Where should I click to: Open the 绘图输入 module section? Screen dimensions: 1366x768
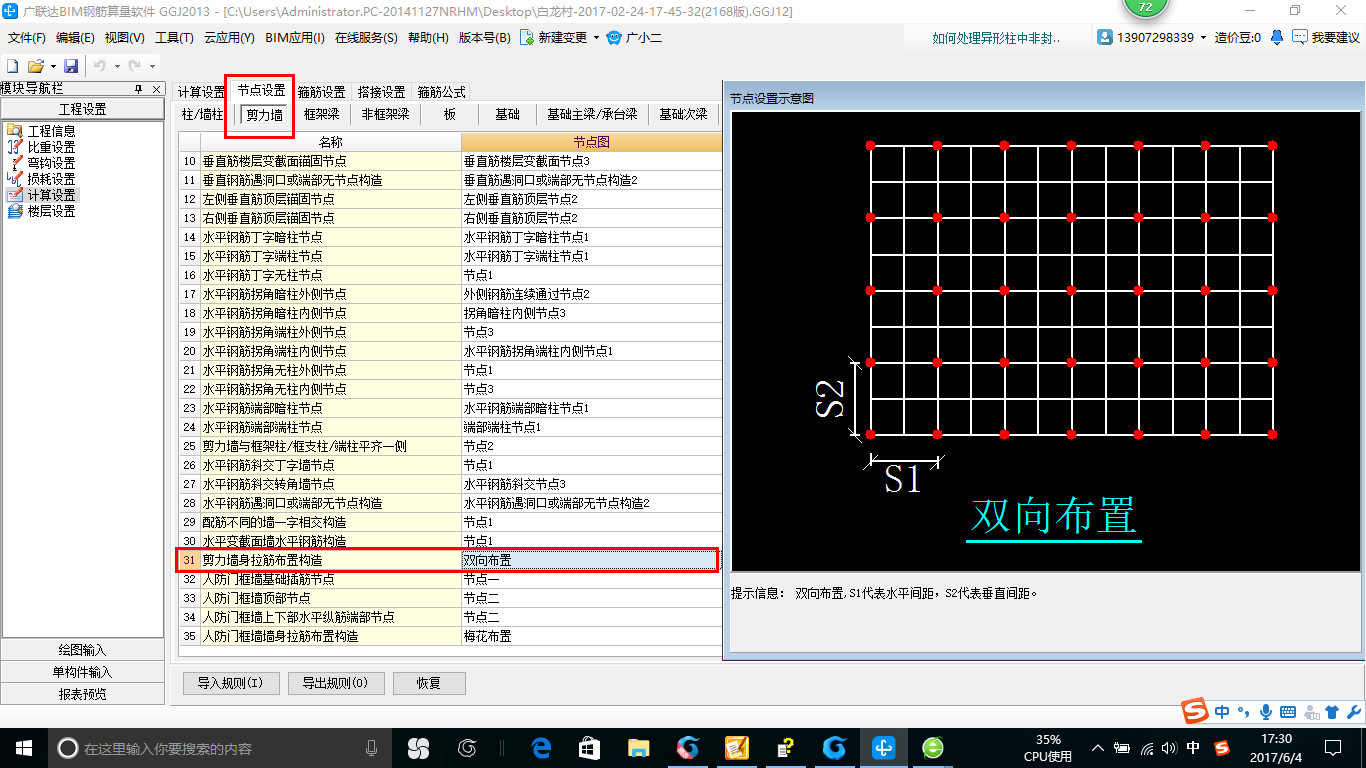(82, 650)
